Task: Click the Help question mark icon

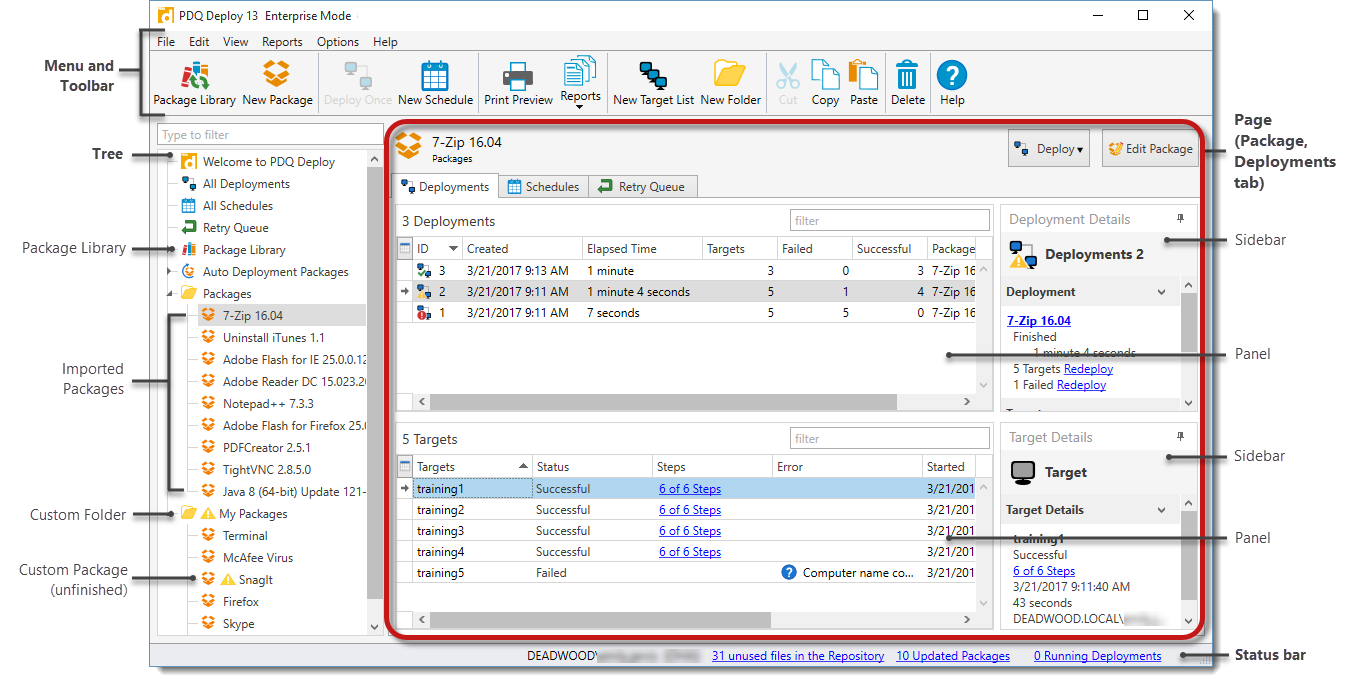Action: pyautogui.click(x=952, y=76)
